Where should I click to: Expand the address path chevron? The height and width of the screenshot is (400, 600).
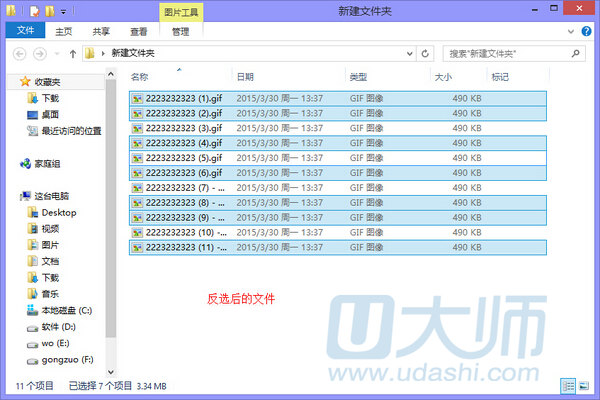coord(103,54)
